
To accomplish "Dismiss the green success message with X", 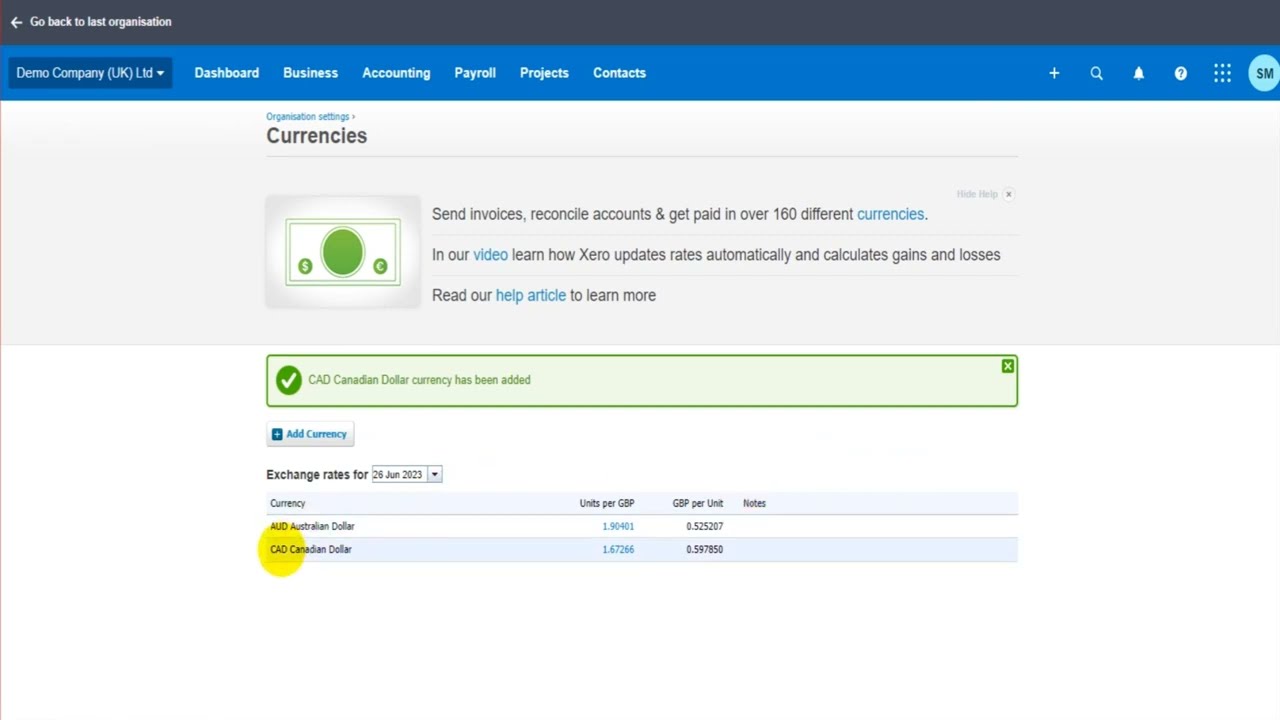I will coord(1008,366).
